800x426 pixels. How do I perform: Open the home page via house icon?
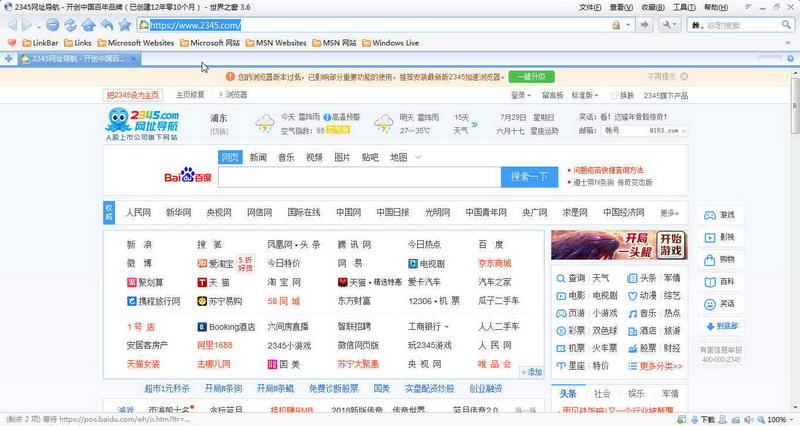click(88, 24)
